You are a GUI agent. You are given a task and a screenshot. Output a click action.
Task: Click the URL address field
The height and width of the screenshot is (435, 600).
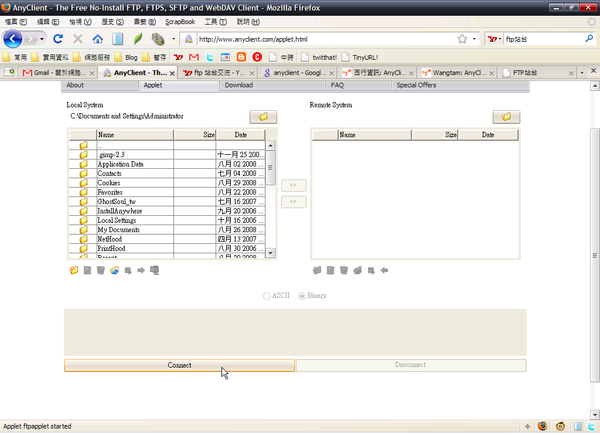[327, 39]
